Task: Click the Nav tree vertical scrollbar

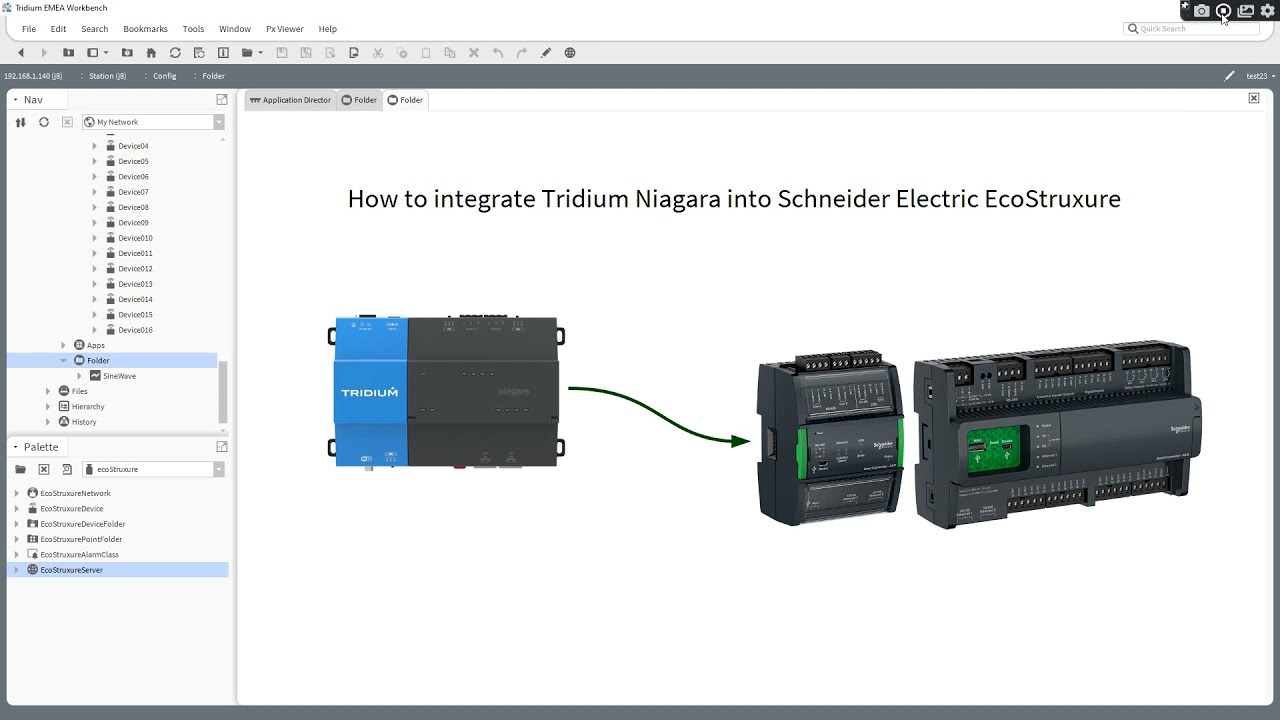Action: [223, 392]
